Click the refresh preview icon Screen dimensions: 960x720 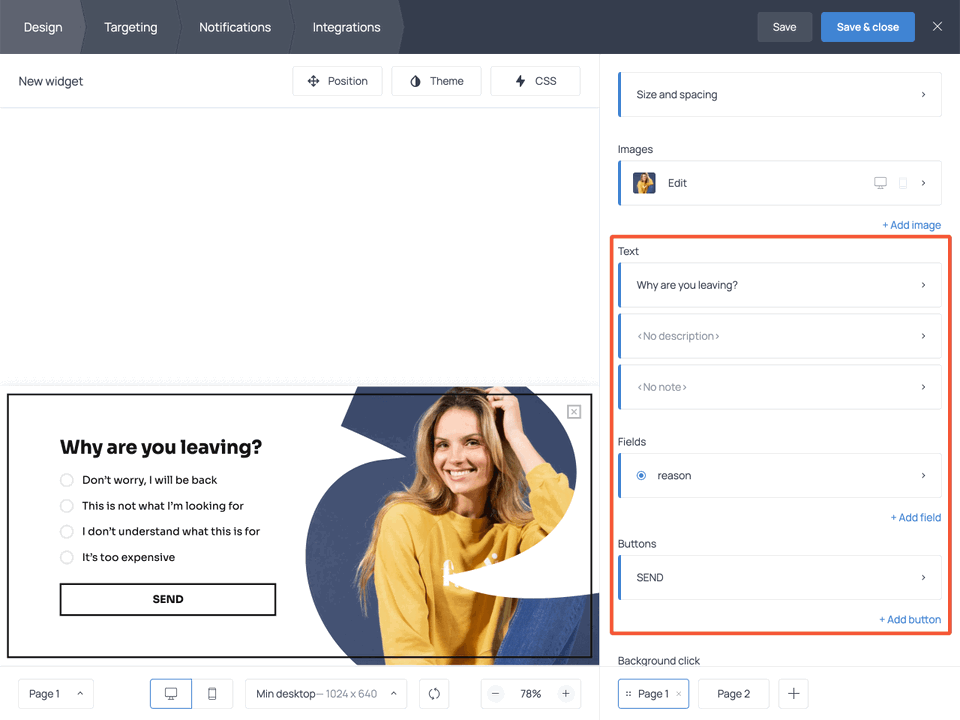433,693
